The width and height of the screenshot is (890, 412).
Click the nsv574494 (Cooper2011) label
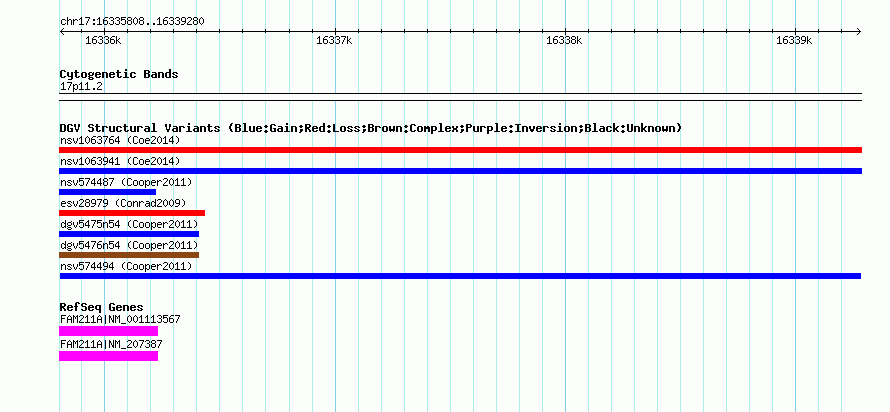[x=126, y=266]
